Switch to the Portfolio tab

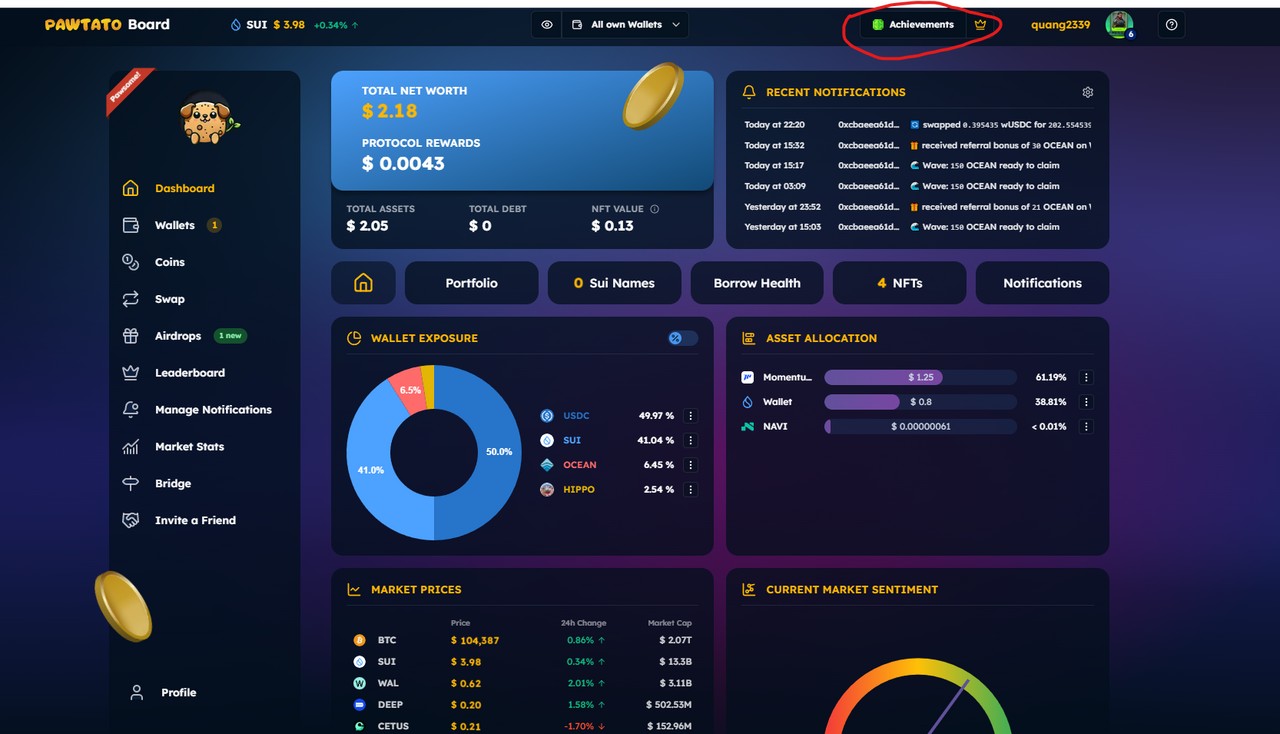pyautogui.click(x=471, y=283)
